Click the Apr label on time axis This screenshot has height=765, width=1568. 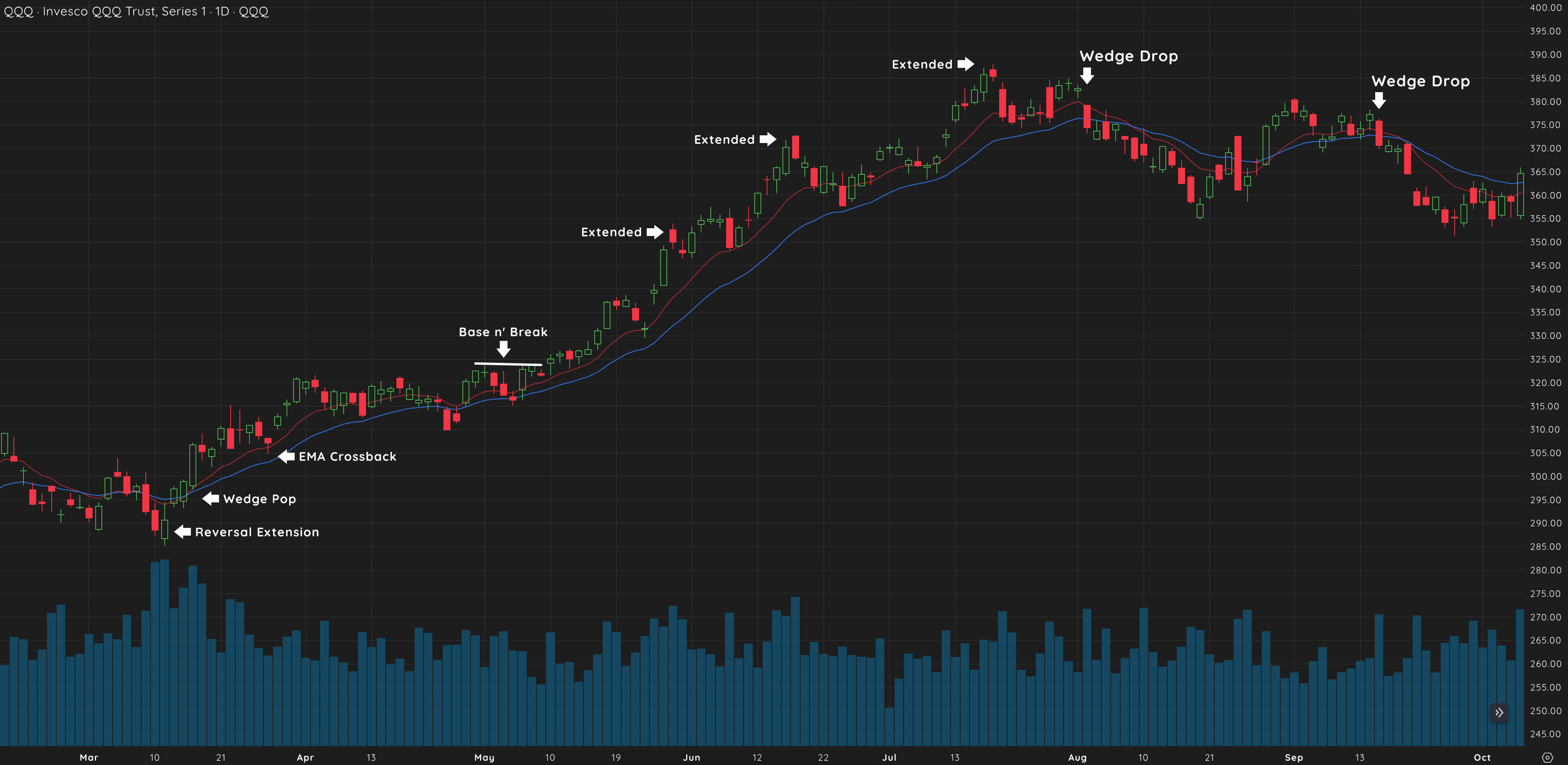coord(305,757)
